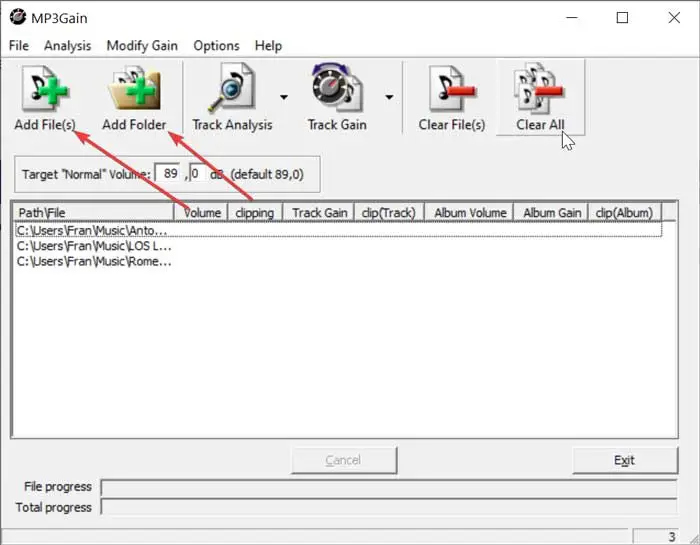Click the Total progress bar
700x545 pixels.
(389, 507)
